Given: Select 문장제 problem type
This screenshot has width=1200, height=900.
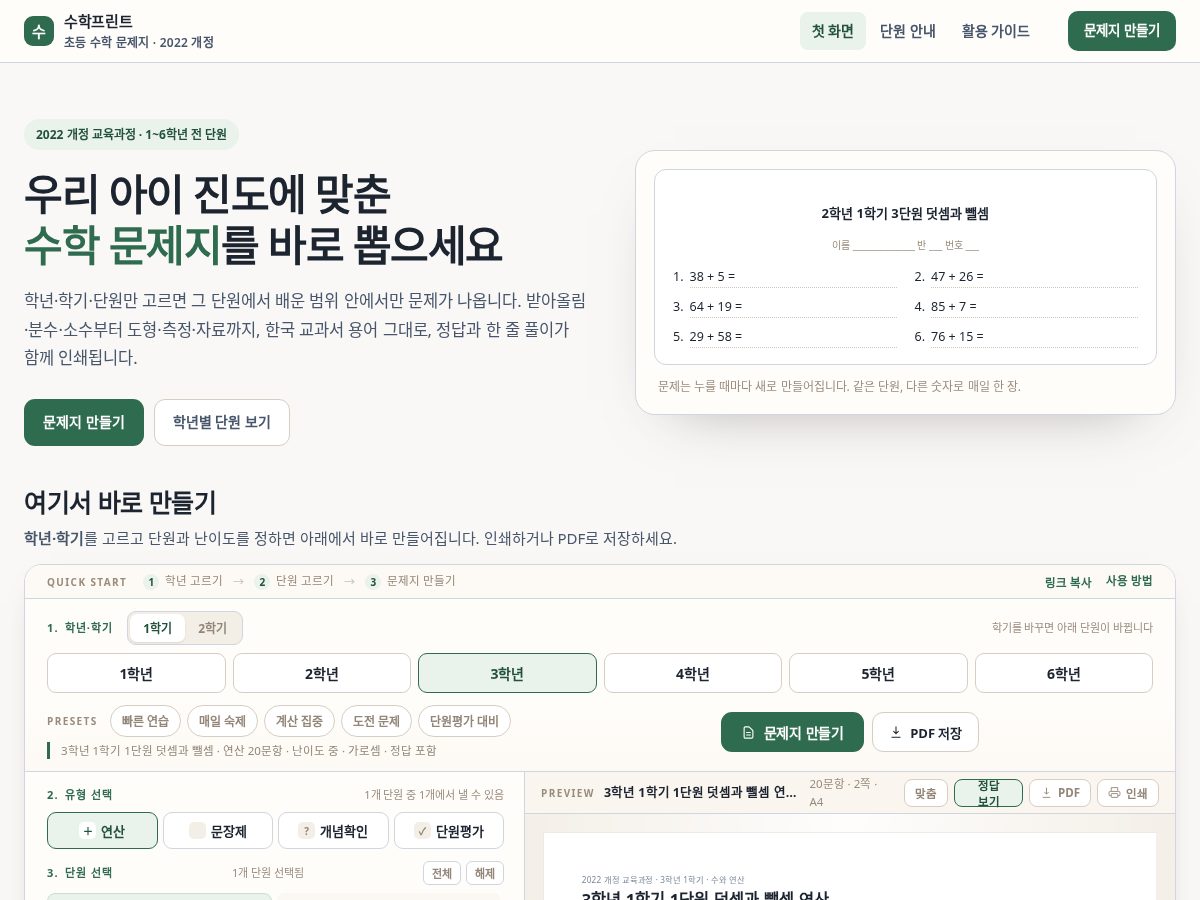Looking at the screenshot, I should [218, 831].
